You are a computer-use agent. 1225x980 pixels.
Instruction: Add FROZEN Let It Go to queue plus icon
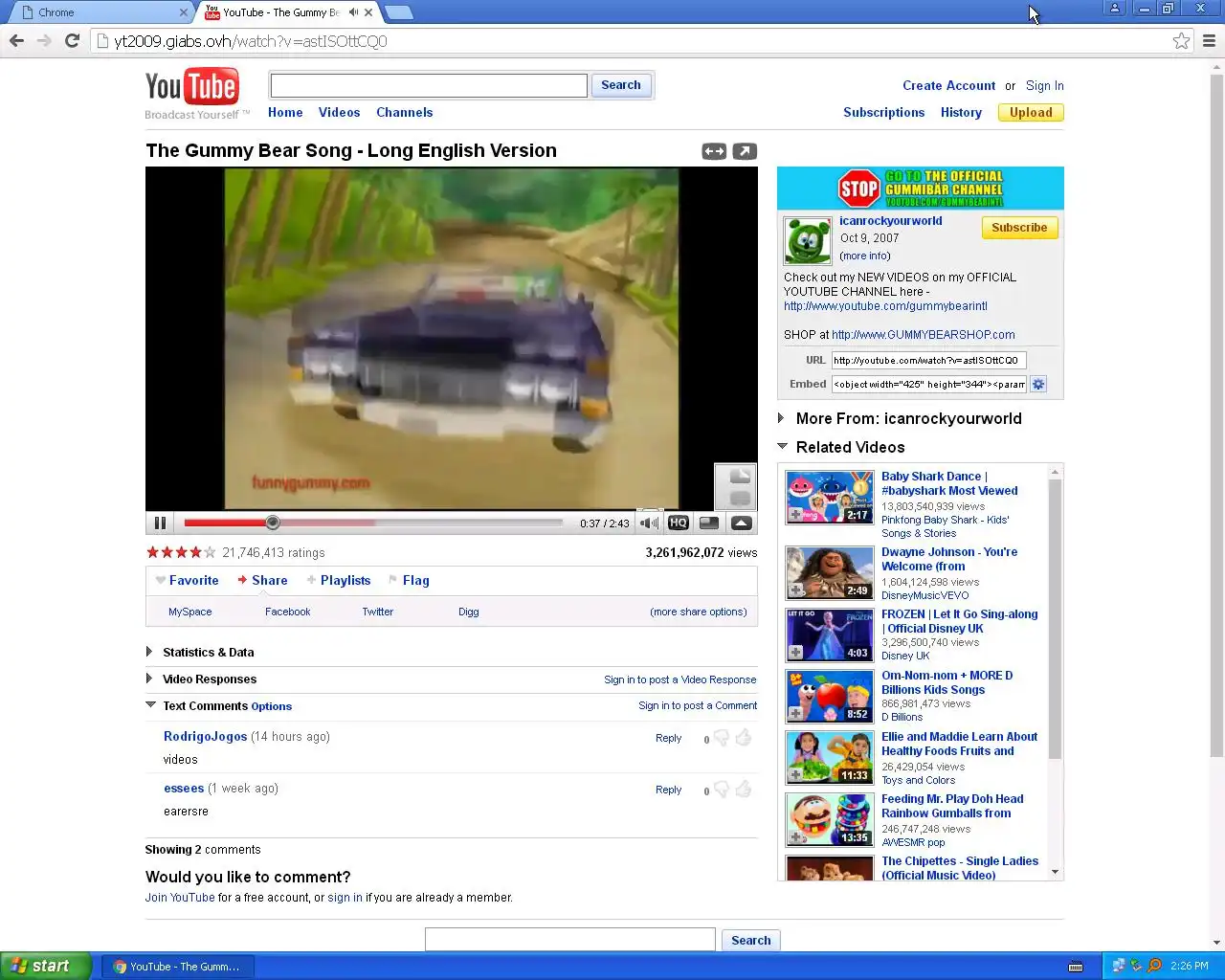[795, 653]
